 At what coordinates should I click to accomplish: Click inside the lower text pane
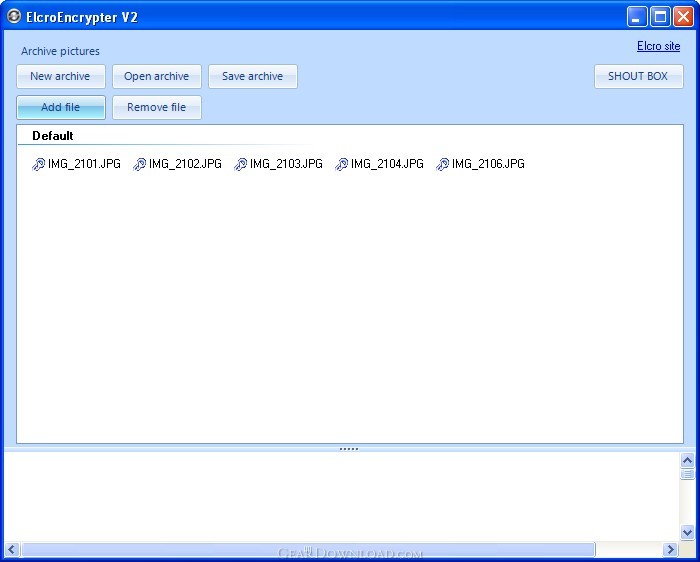pyautogui.click(x=342, y=496)
